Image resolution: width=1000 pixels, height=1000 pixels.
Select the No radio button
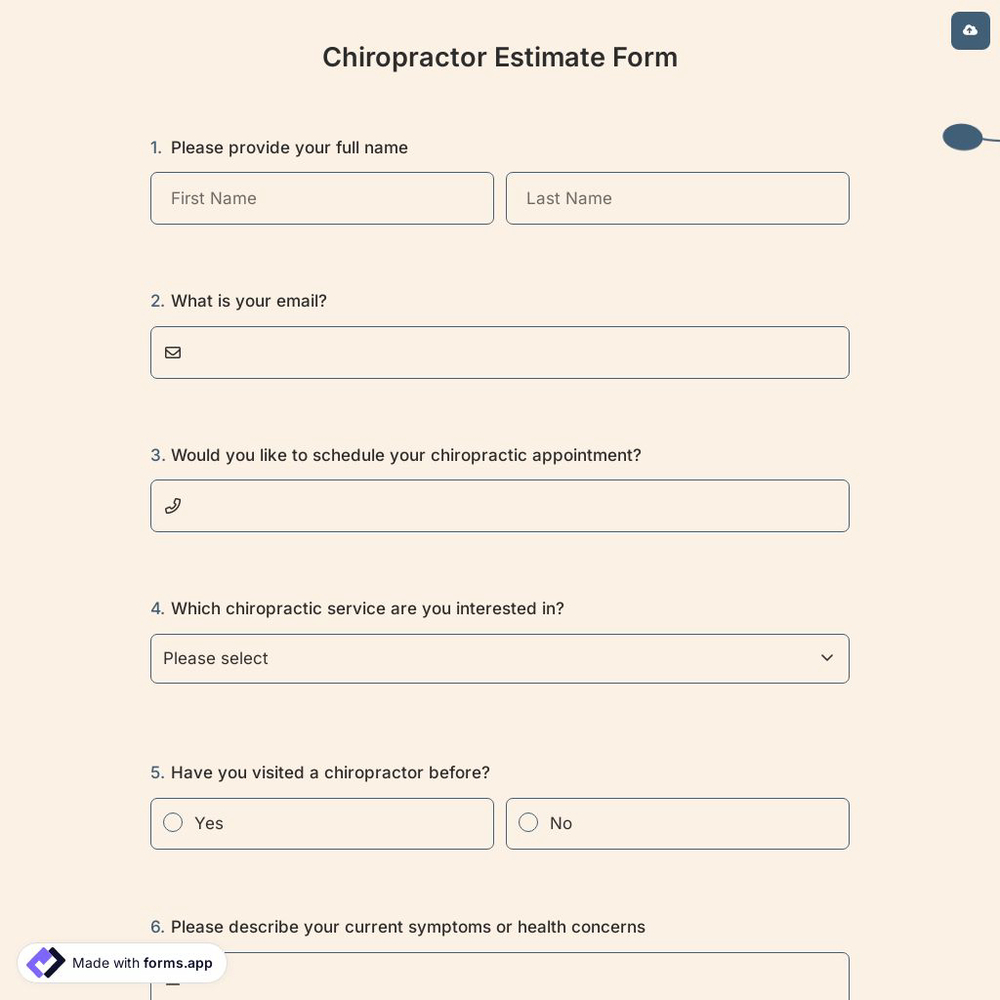coord(528,822)
